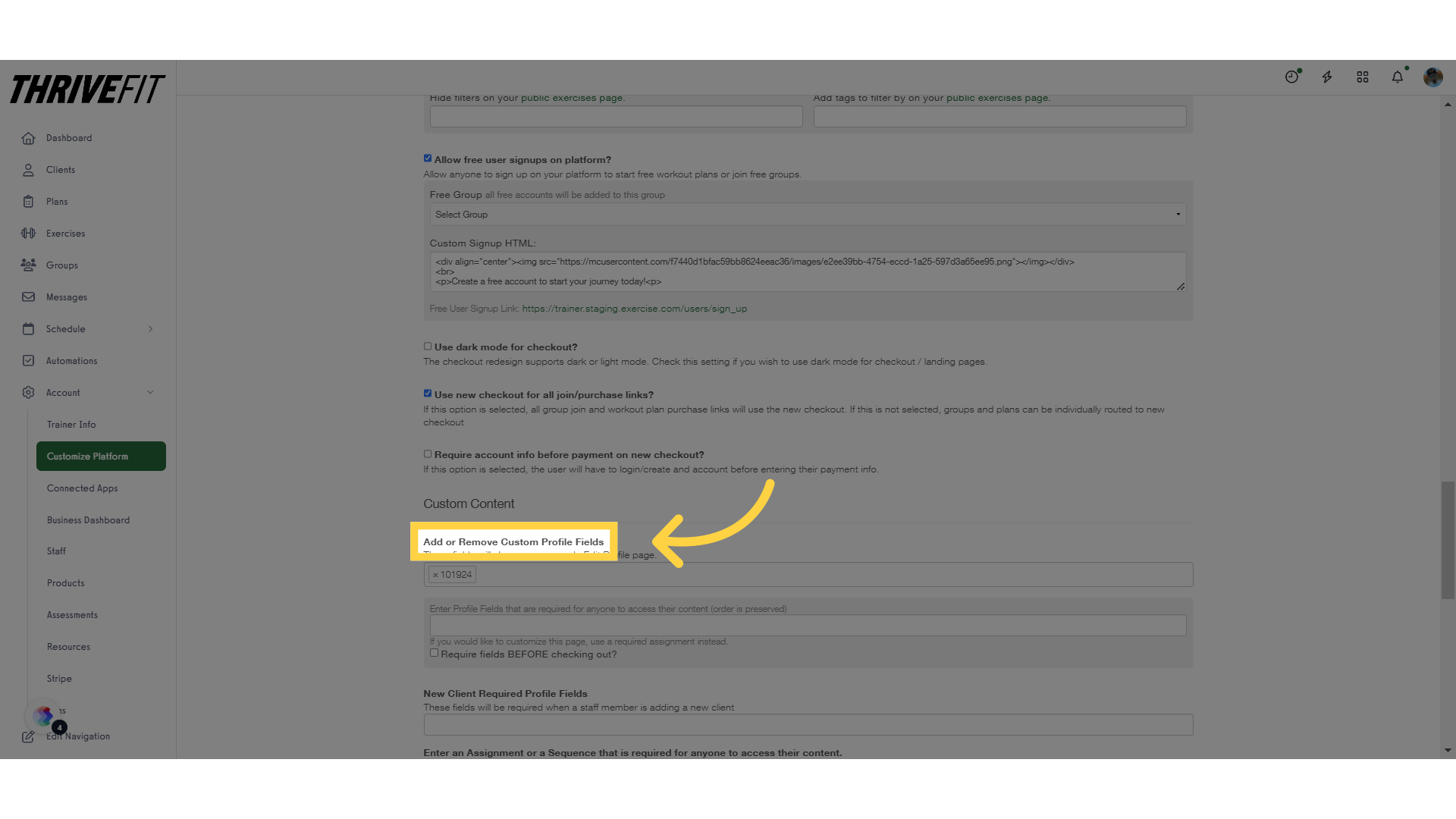Open the Free Group Select Group dropdown
This screenshot has width=1456, height=819.
[x=808, y=214]
